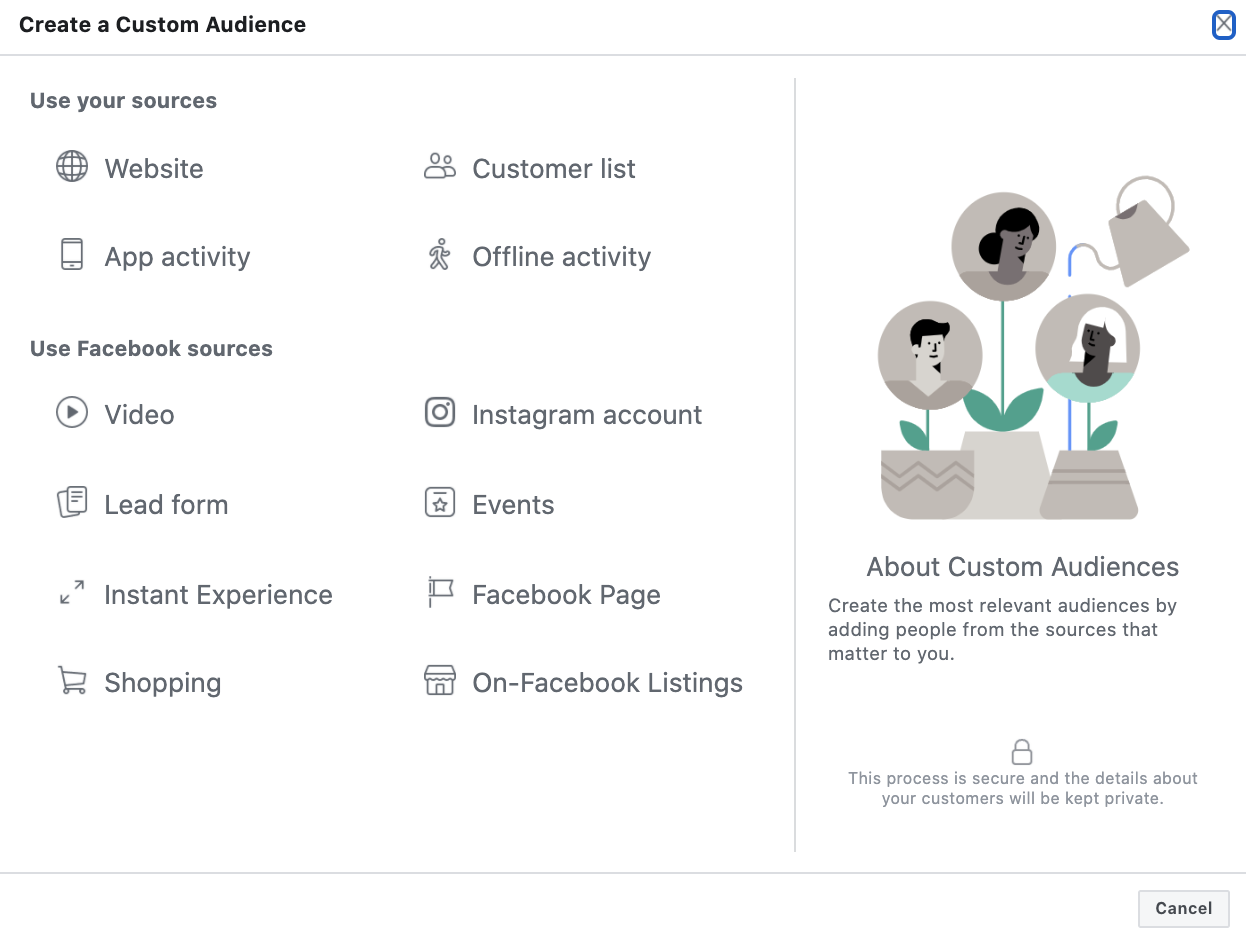Click the Instant Experience arrows icon
The width and height of the screenshot is (1246, 940).
(x=71, y=593)
